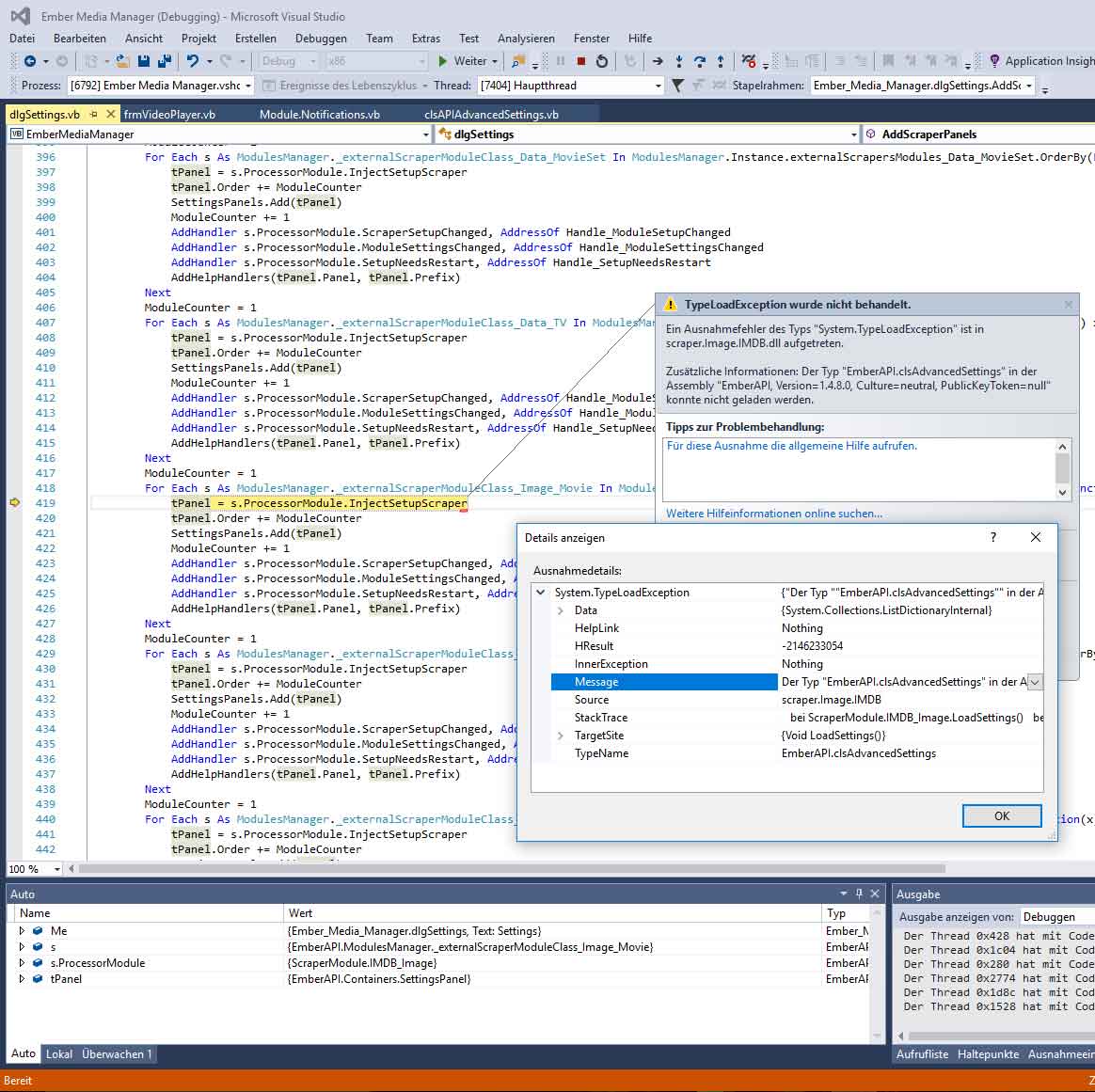This screenshot has height=1092, width=1095.
Task: Click the Step Out icon
Action: 721,61
